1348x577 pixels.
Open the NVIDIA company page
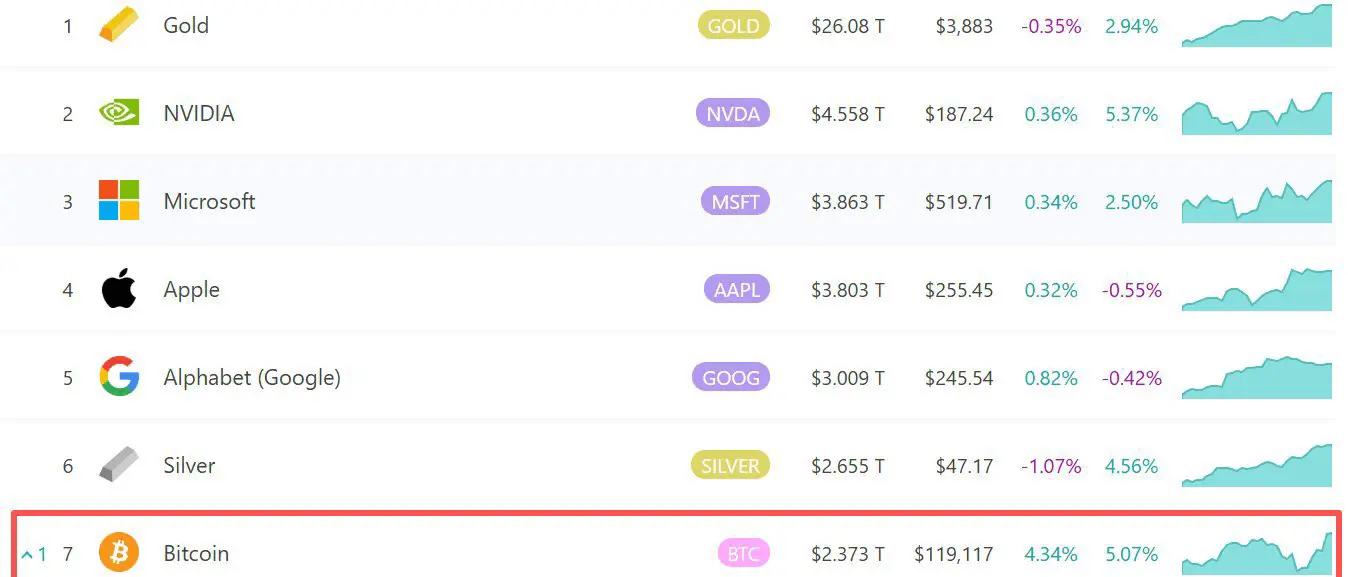pos(199,114)
